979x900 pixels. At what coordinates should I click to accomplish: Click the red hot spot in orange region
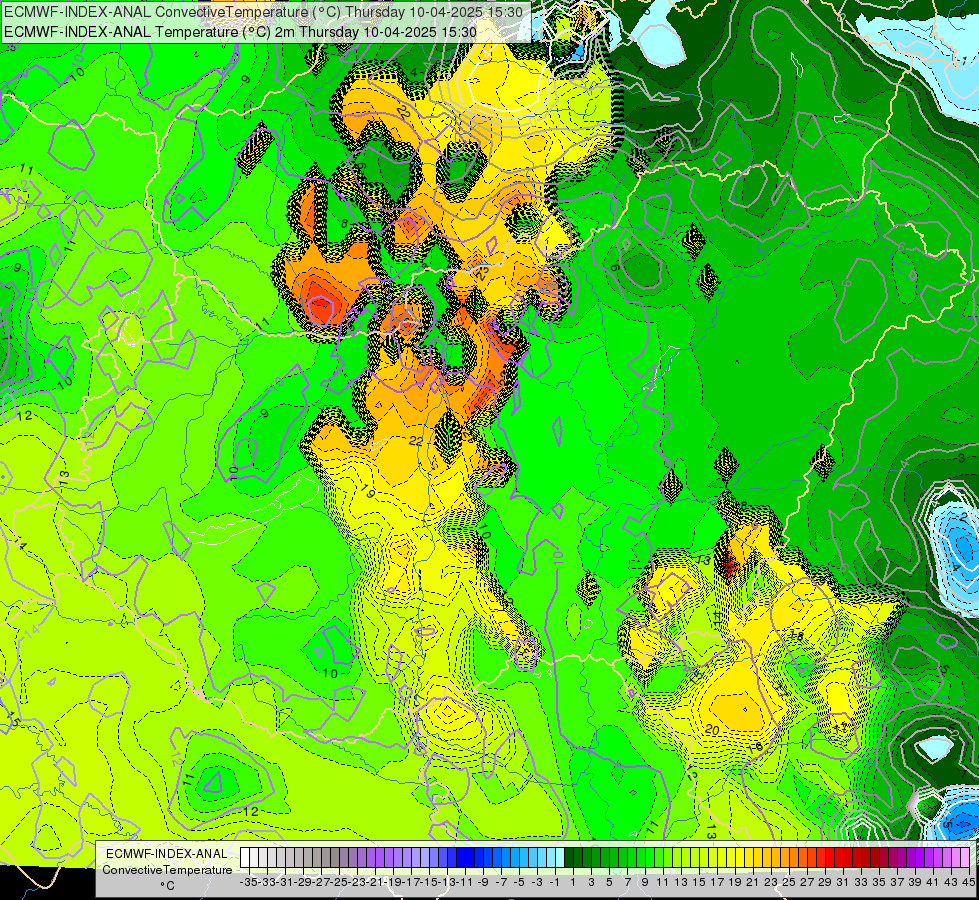(320, 307)
